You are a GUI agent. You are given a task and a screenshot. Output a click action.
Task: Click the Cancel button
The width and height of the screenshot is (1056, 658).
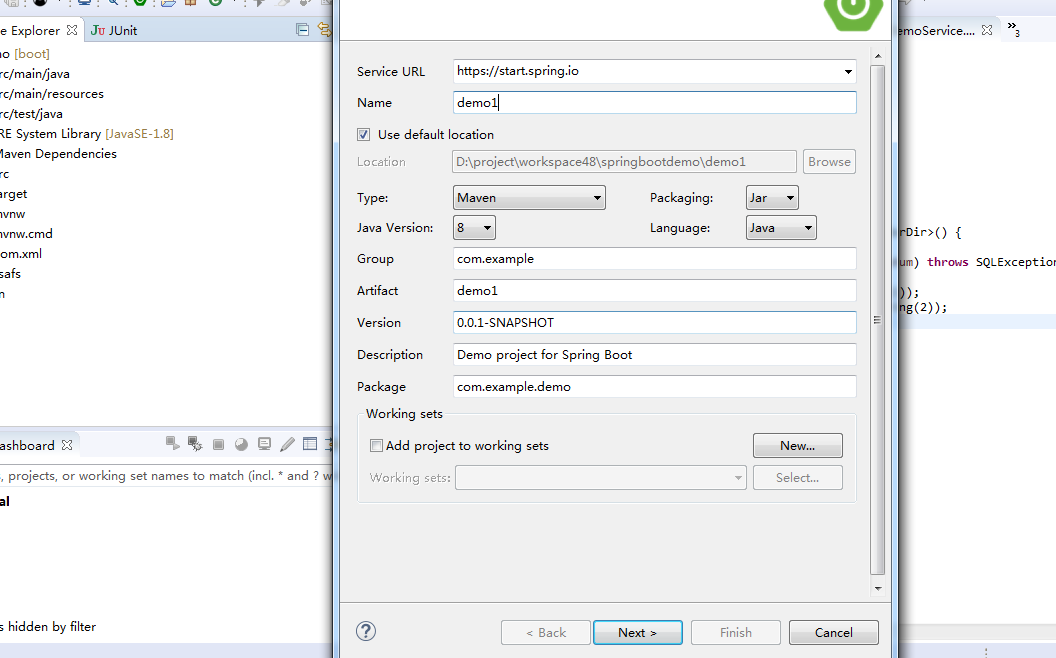pyautogui.click(x=834, y=632)
